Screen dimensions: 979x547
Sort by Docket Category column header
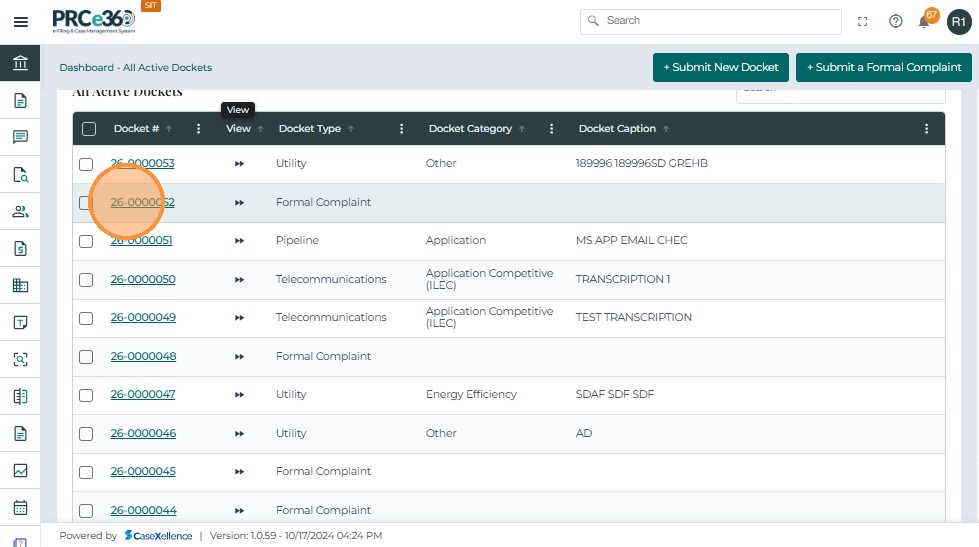click(470, 129)
